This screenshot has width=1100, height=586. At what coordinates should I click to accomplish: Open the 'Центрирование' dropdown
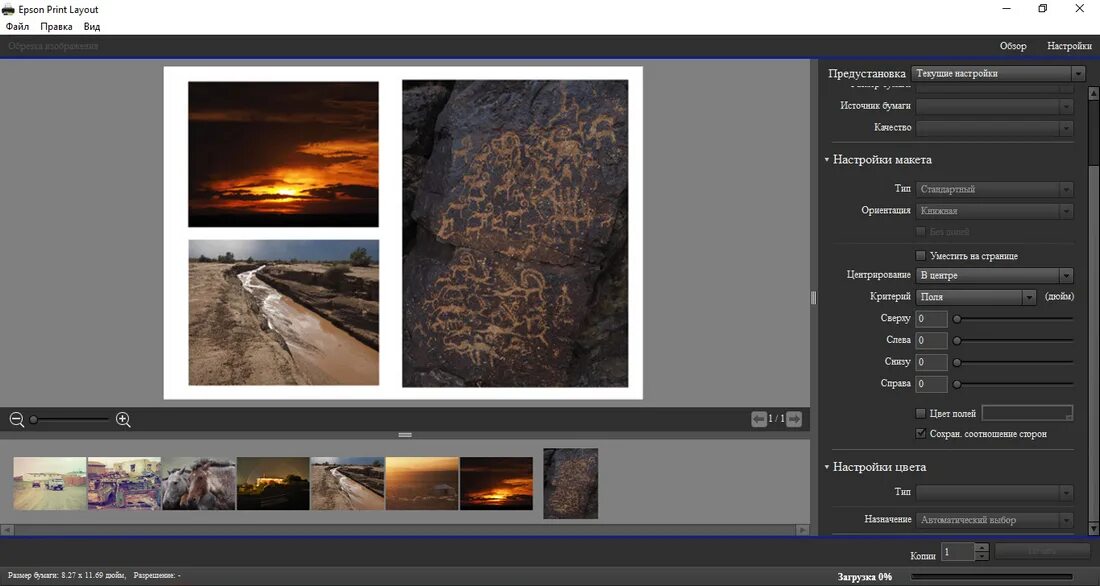point(995,275)
